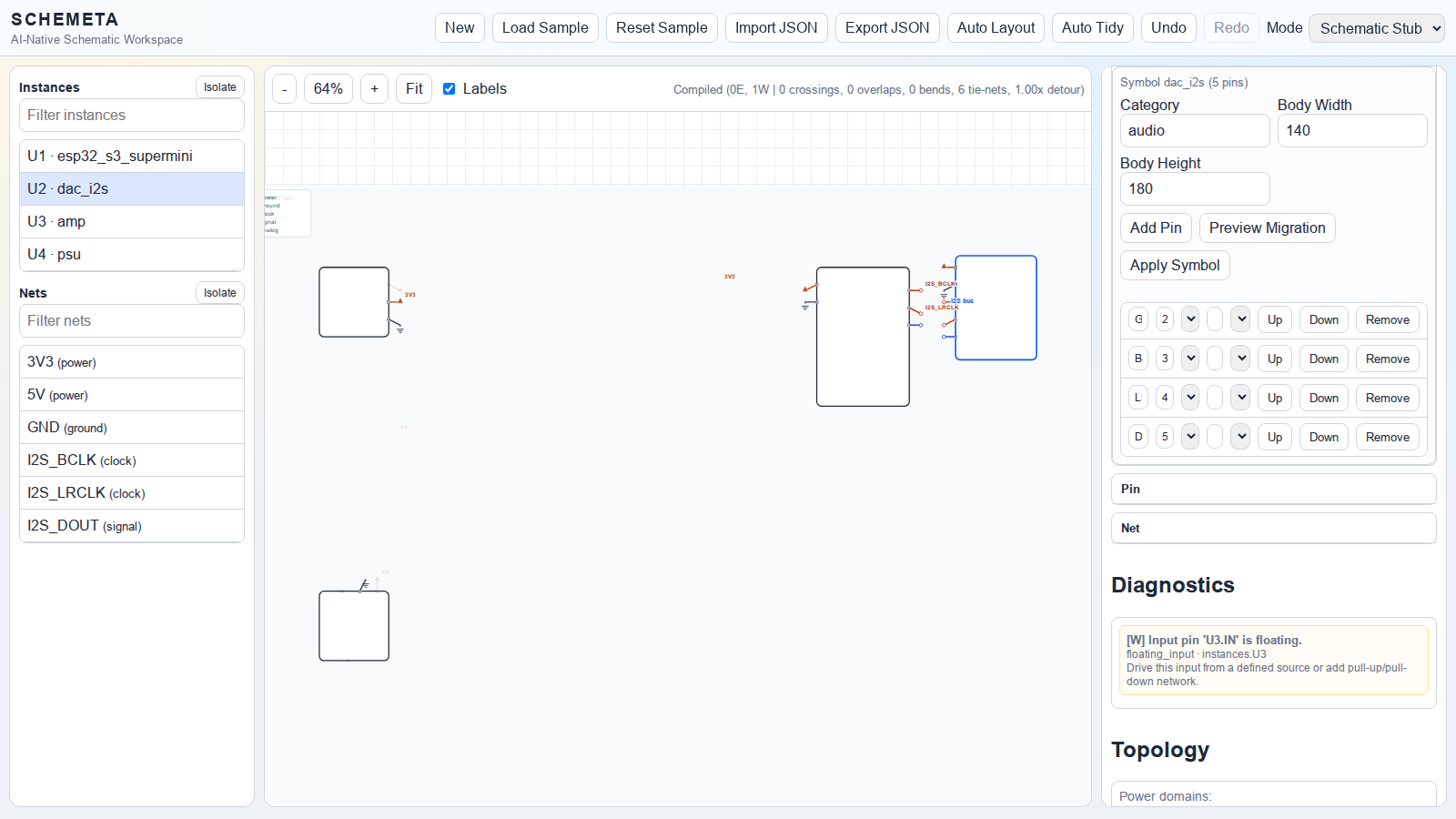Select the I2S_DOUT net in Nets list
Viewport: 1456px width, 819px height.
click(132, 526)
